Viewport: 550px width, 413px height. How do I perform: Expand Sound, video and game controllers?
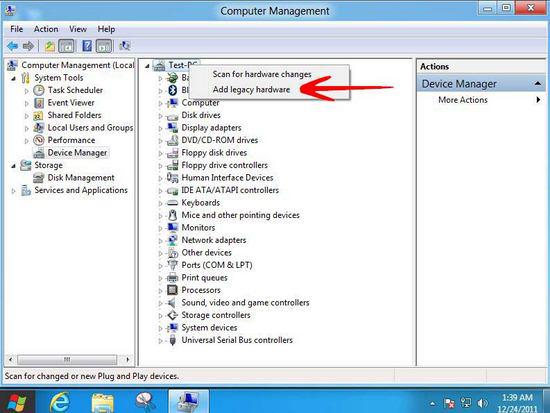pyautogui.click(x=160, y=303)
